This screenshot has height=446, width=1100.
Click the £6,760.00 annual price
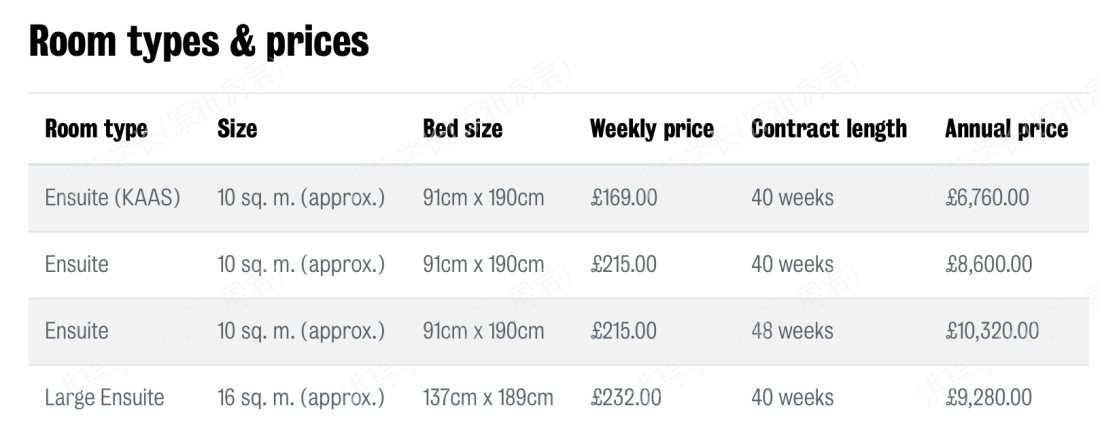tap(987, 198)
